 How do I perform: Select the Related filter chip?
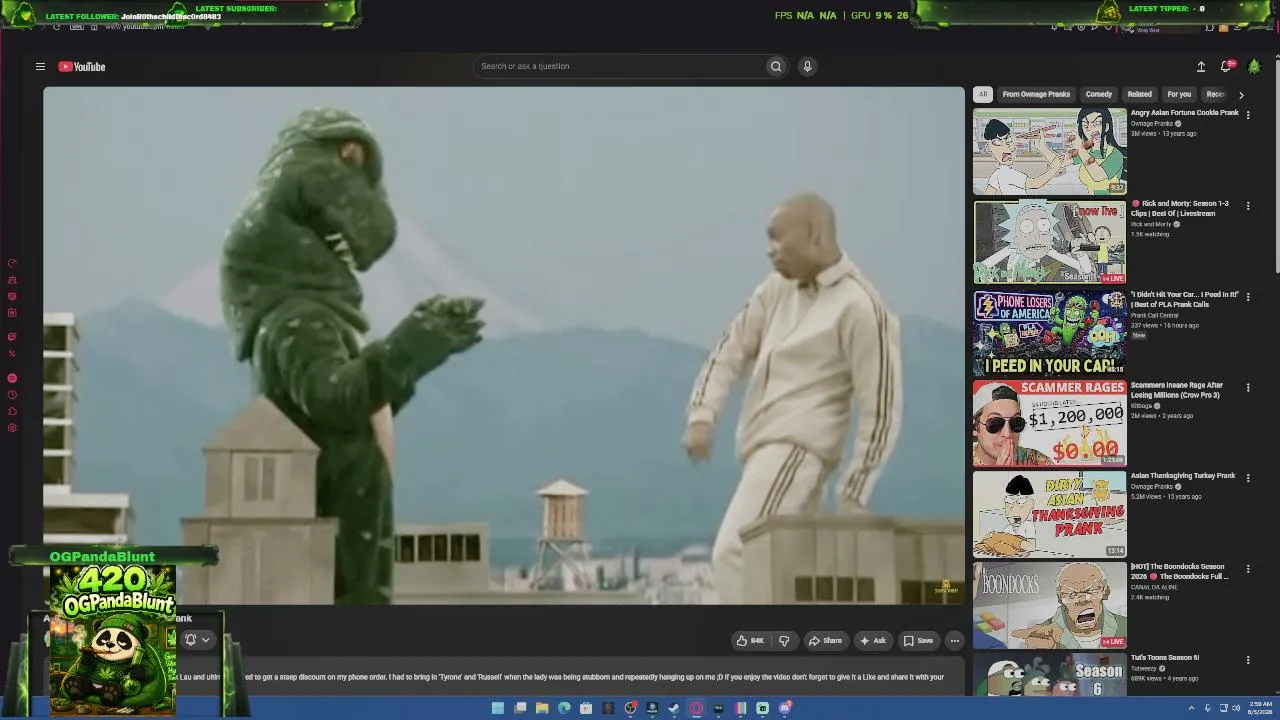(1140, 94)
